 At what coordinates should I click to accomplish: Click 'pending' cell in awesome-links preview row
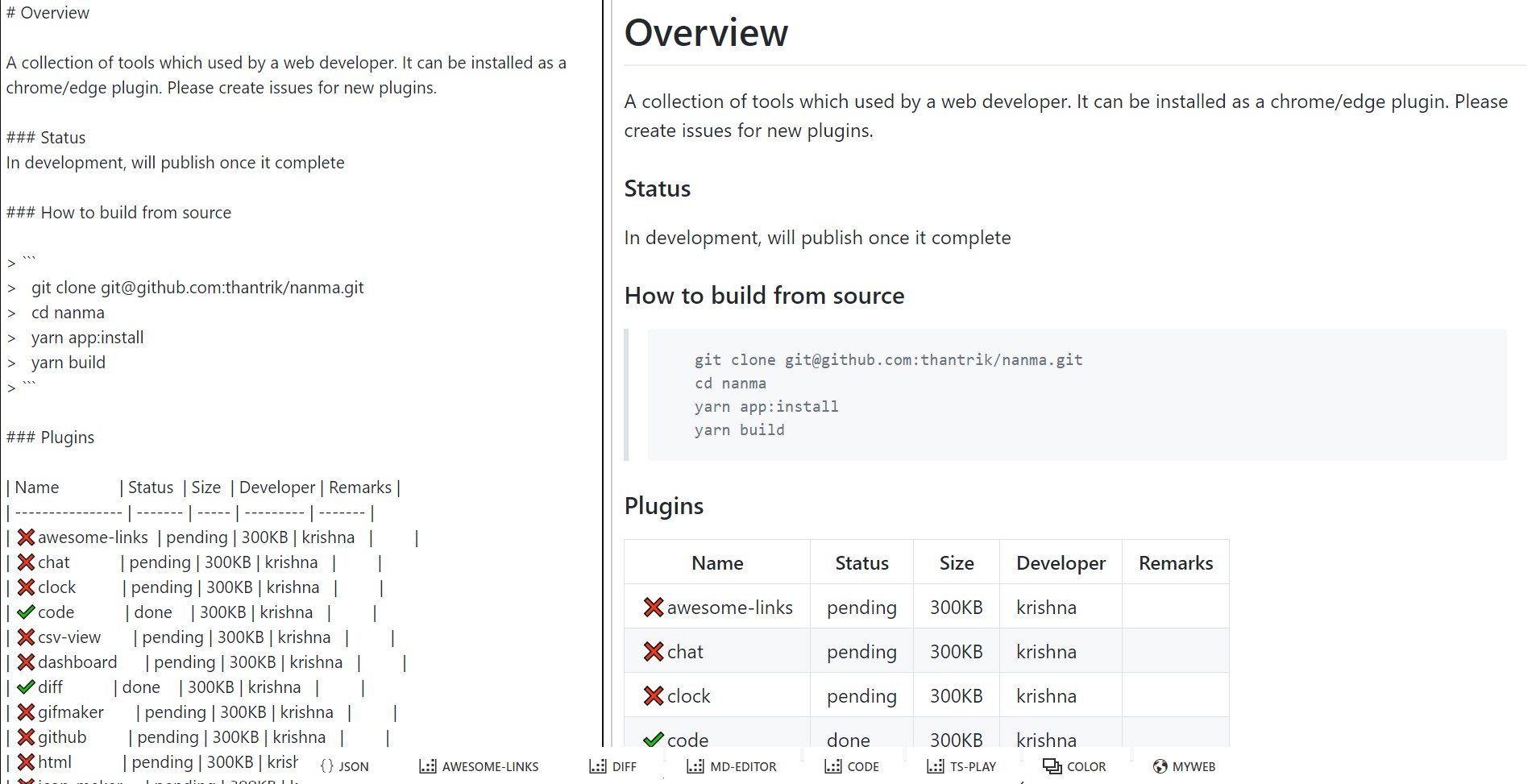pos(861,608)
